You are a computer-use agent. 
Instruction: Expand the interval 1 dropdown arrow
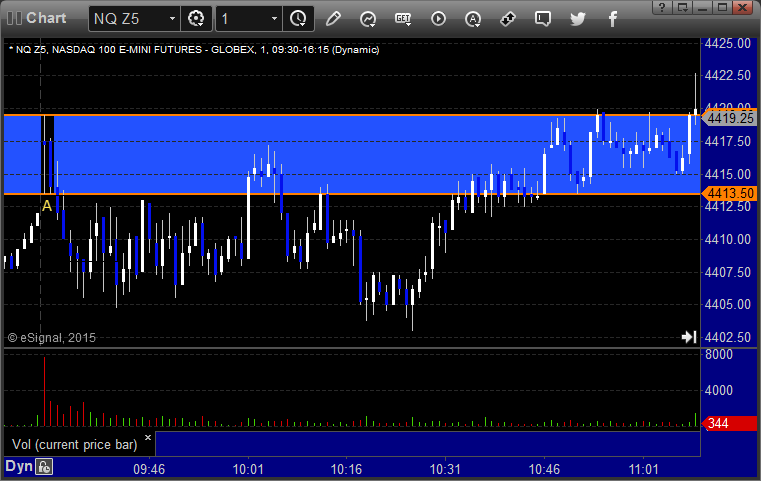[x=274, y=19]
